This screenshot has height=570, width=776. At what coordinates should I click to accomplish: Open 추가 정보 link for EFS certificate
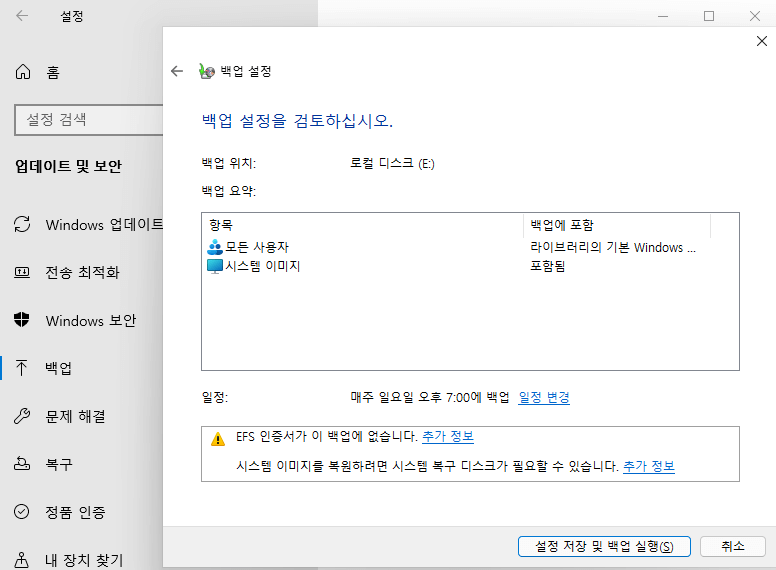coord(448,436)
